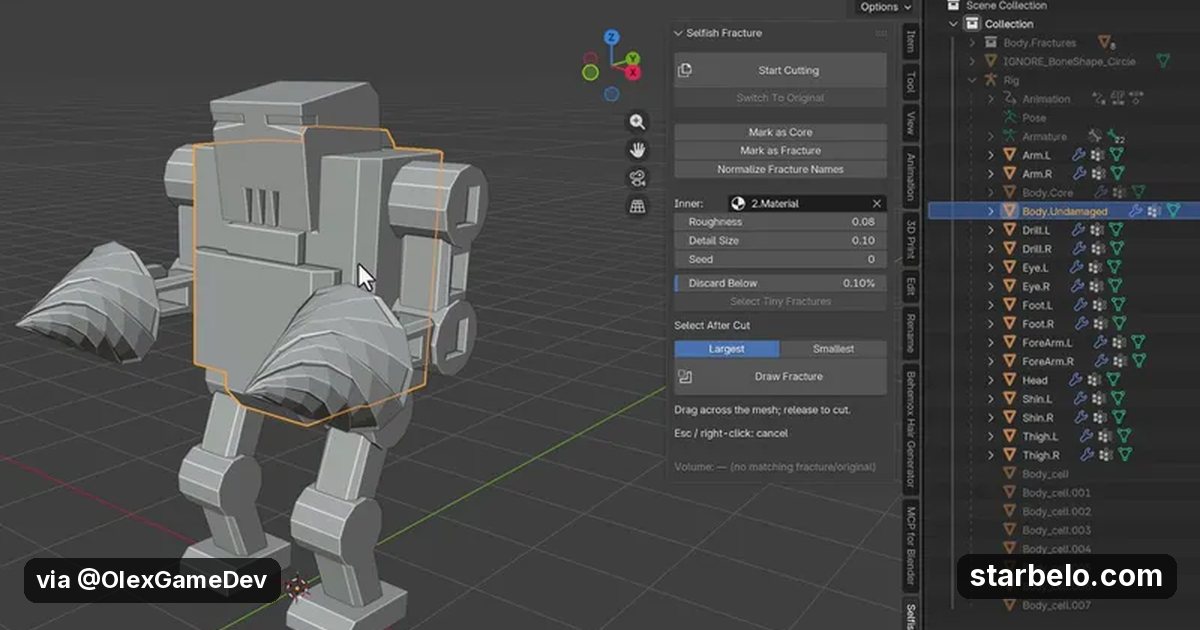The image size is (1200, 630).
Task: Expand the Arm.L object row
Action: [991, 155]
